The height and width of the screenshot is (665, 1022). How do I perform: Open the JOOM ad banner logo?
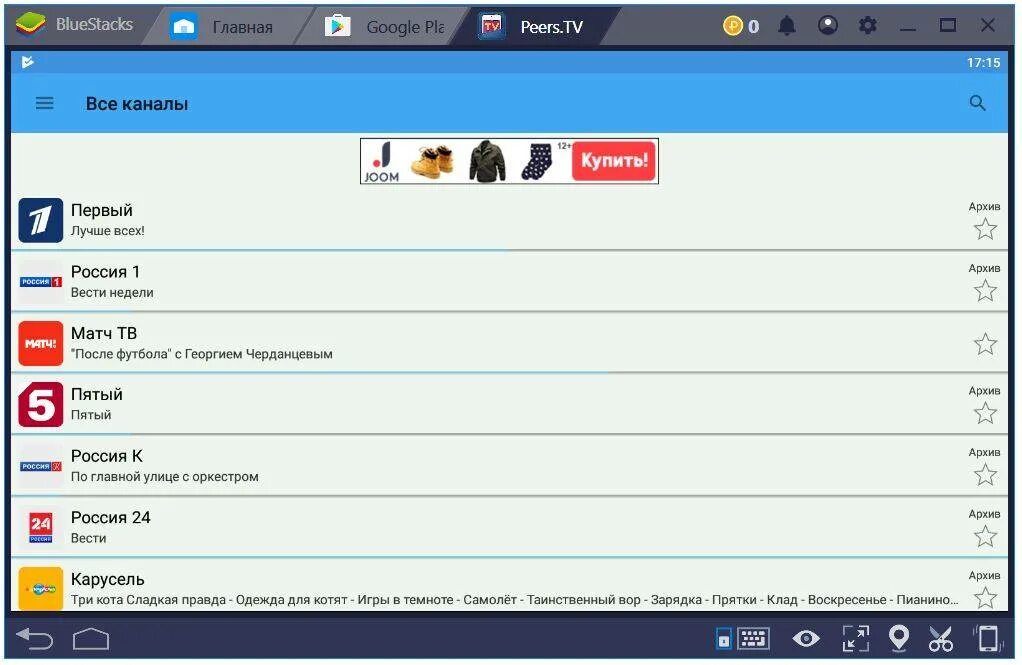381,162
